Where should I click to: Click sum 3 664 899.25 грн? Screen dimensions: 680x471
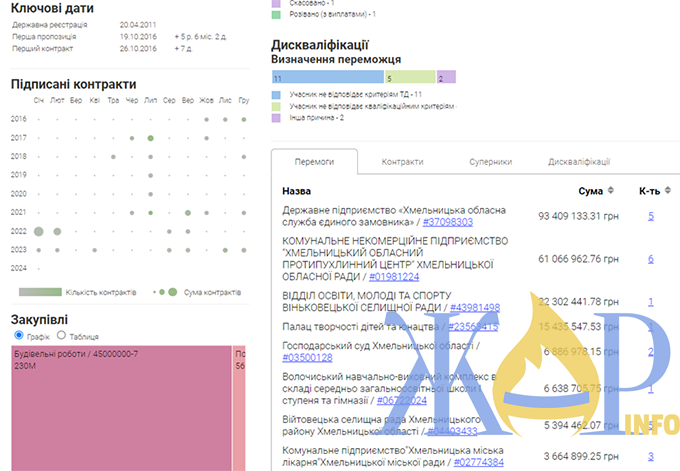tap(581, 456)
